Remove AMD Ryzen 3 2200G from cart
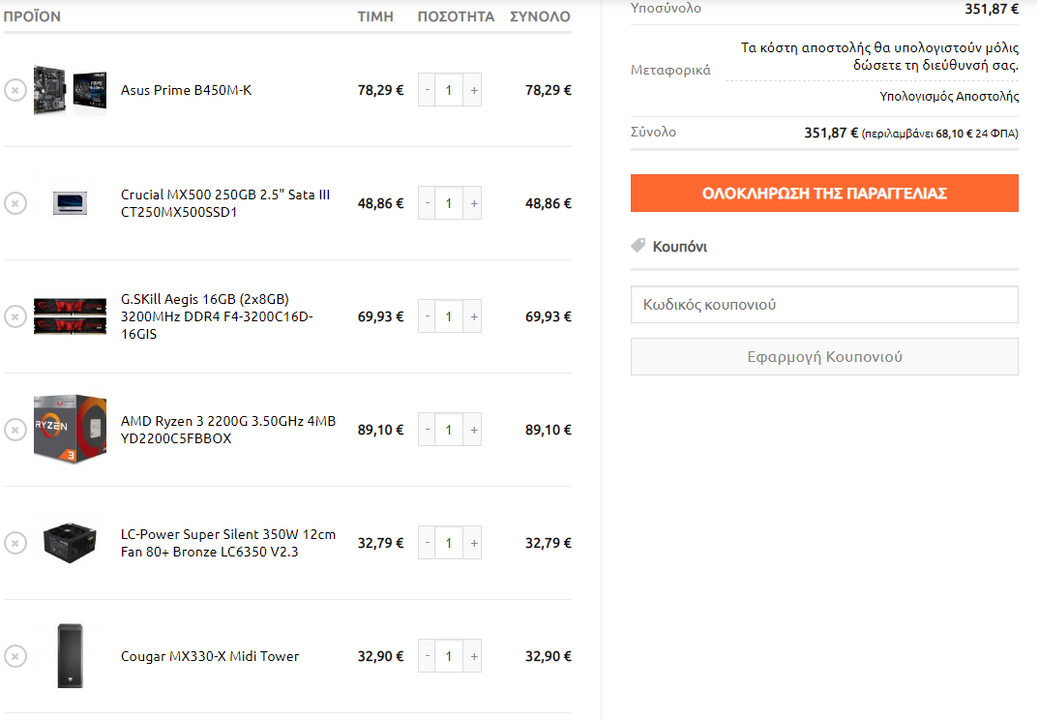1039x720 pixels. click(15, 430)
